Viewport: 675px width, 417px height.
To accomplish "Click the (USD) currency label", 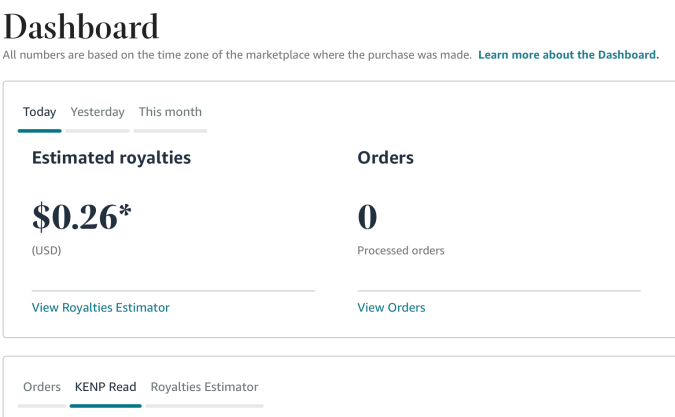I will (46, 250).
